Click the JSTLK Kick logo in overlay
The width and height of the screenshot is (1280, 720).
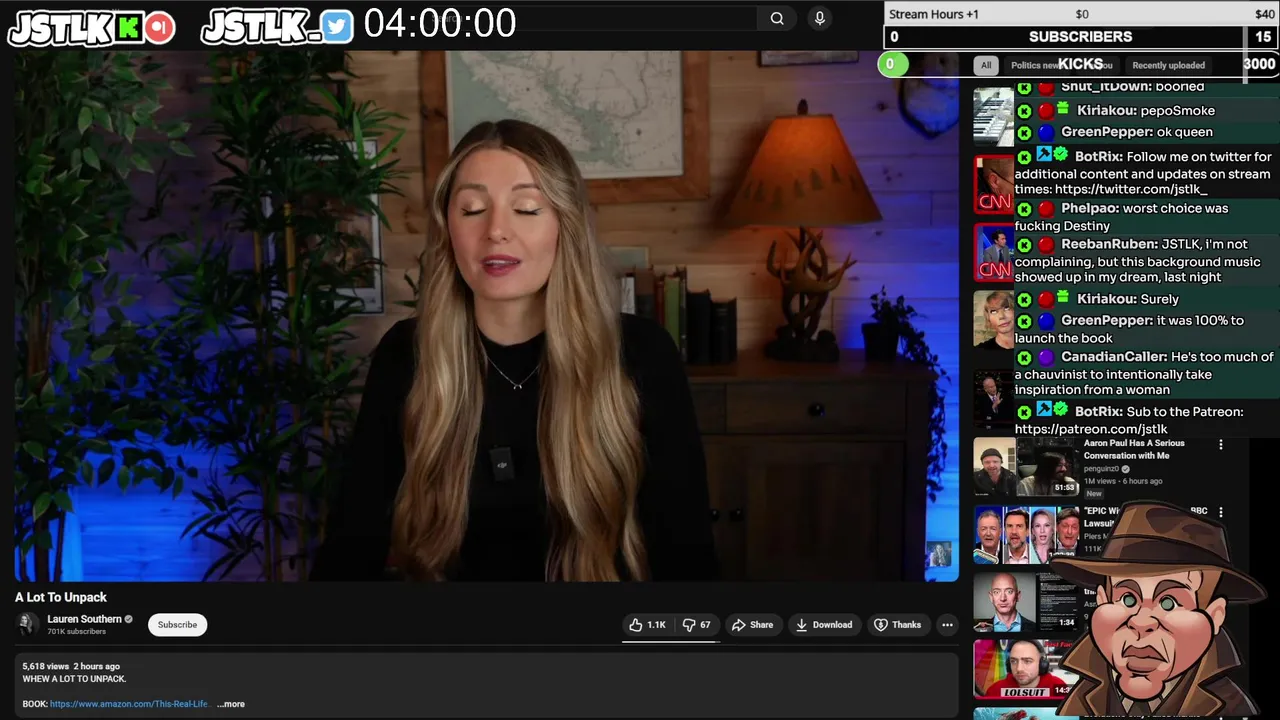92,28
